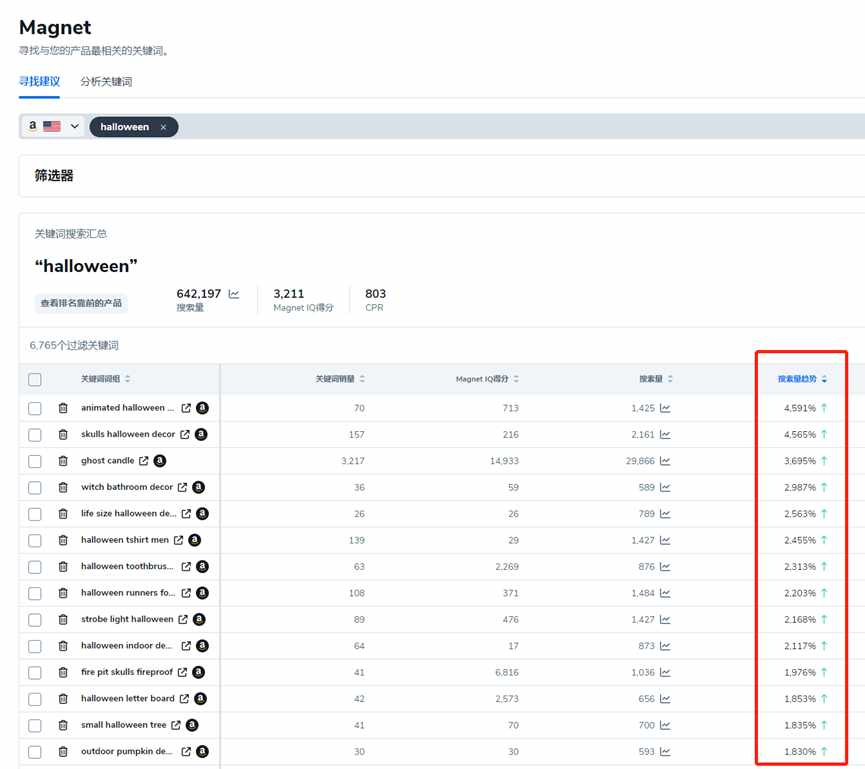Switch to the 寻找建议 tab
This screenshot has width=865, height=769.
(39, 82)
